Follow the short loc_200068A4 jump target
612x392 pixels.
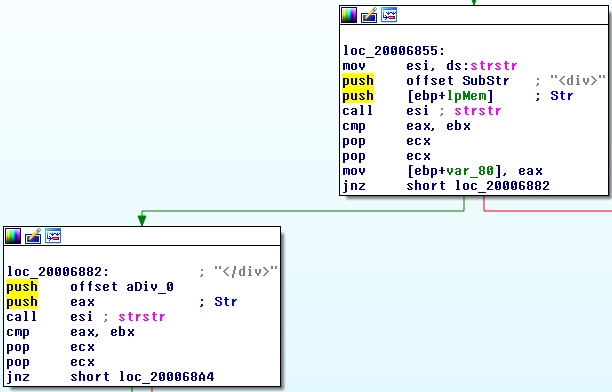tap(167, 377)
